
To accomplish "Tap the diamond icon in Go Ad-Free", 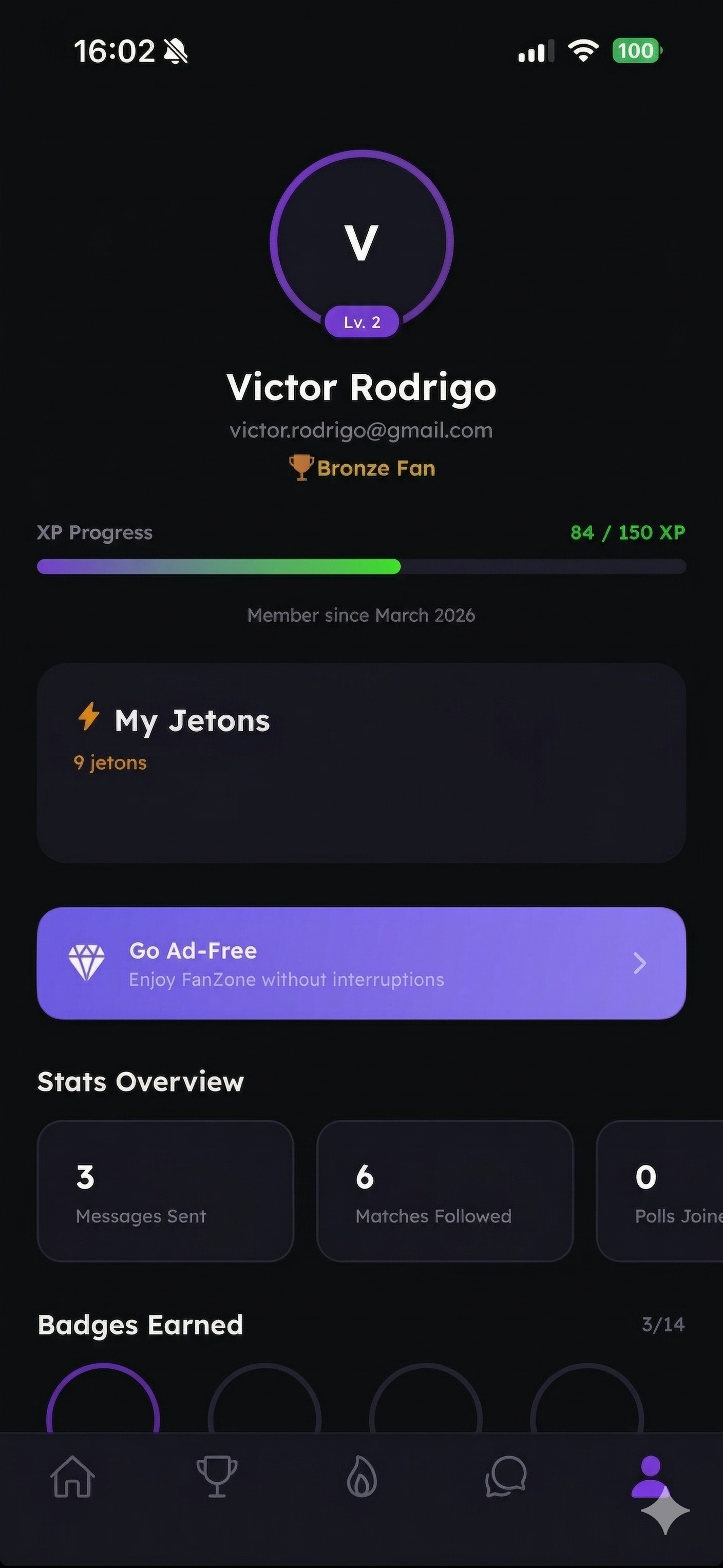I will [x=86, y=963].
